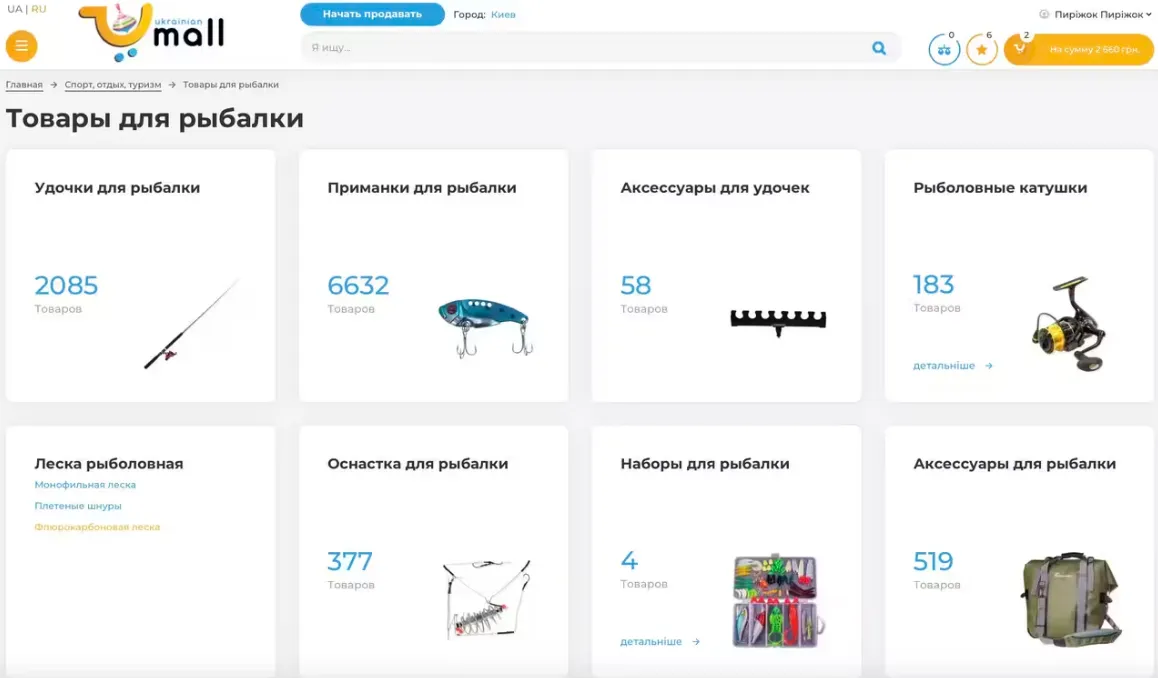
Task: Click the green fishing bag image
Action: tap(1071, 598)
